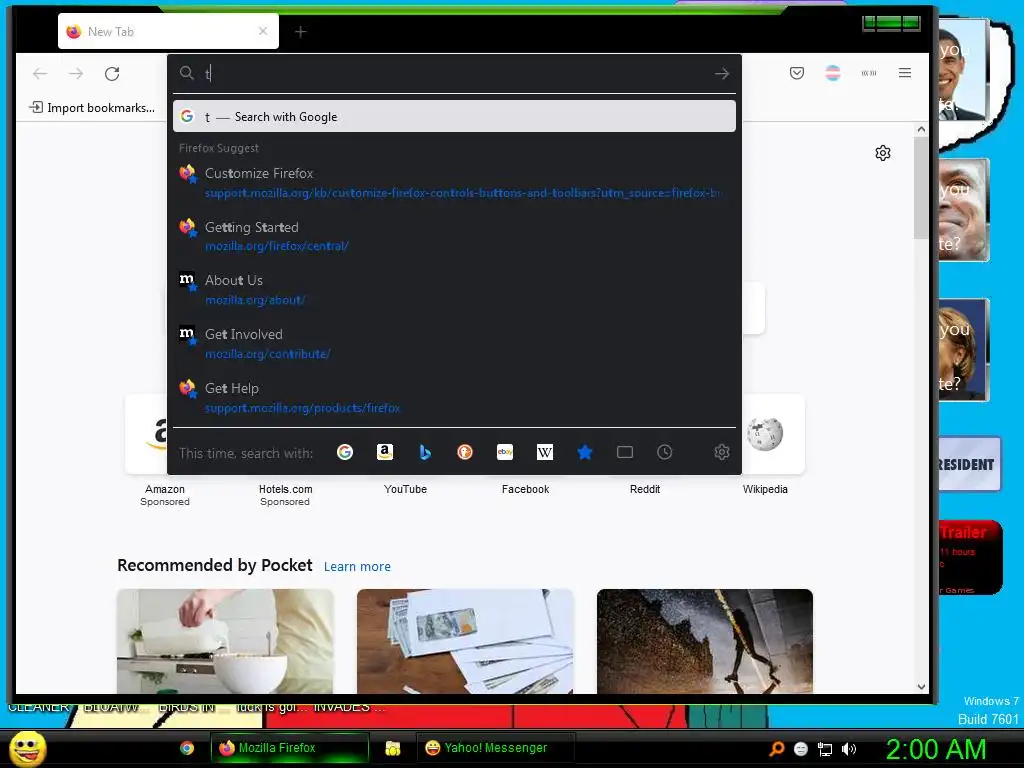The height and width of the screenshot is (768, 1024).
Task: Open Pocket story with mixing bowl image
Action: tap(225, 641)
